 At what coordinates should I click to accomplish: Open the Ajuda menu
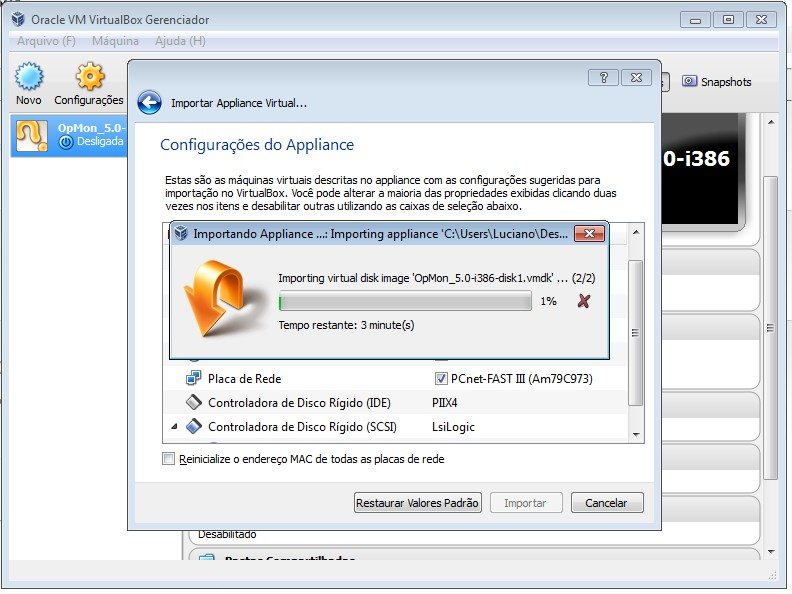180,41
